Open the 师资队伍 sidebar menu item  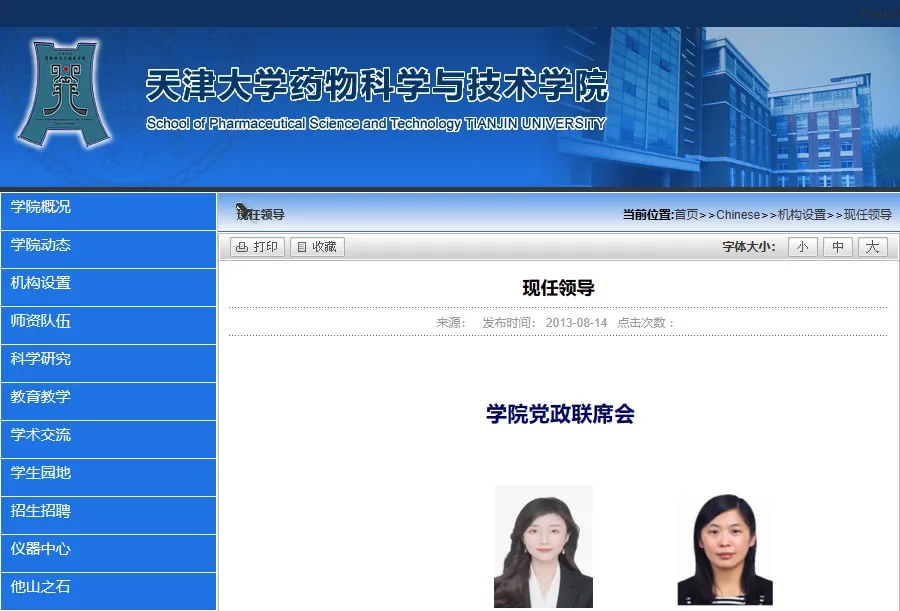pos(108,326)
